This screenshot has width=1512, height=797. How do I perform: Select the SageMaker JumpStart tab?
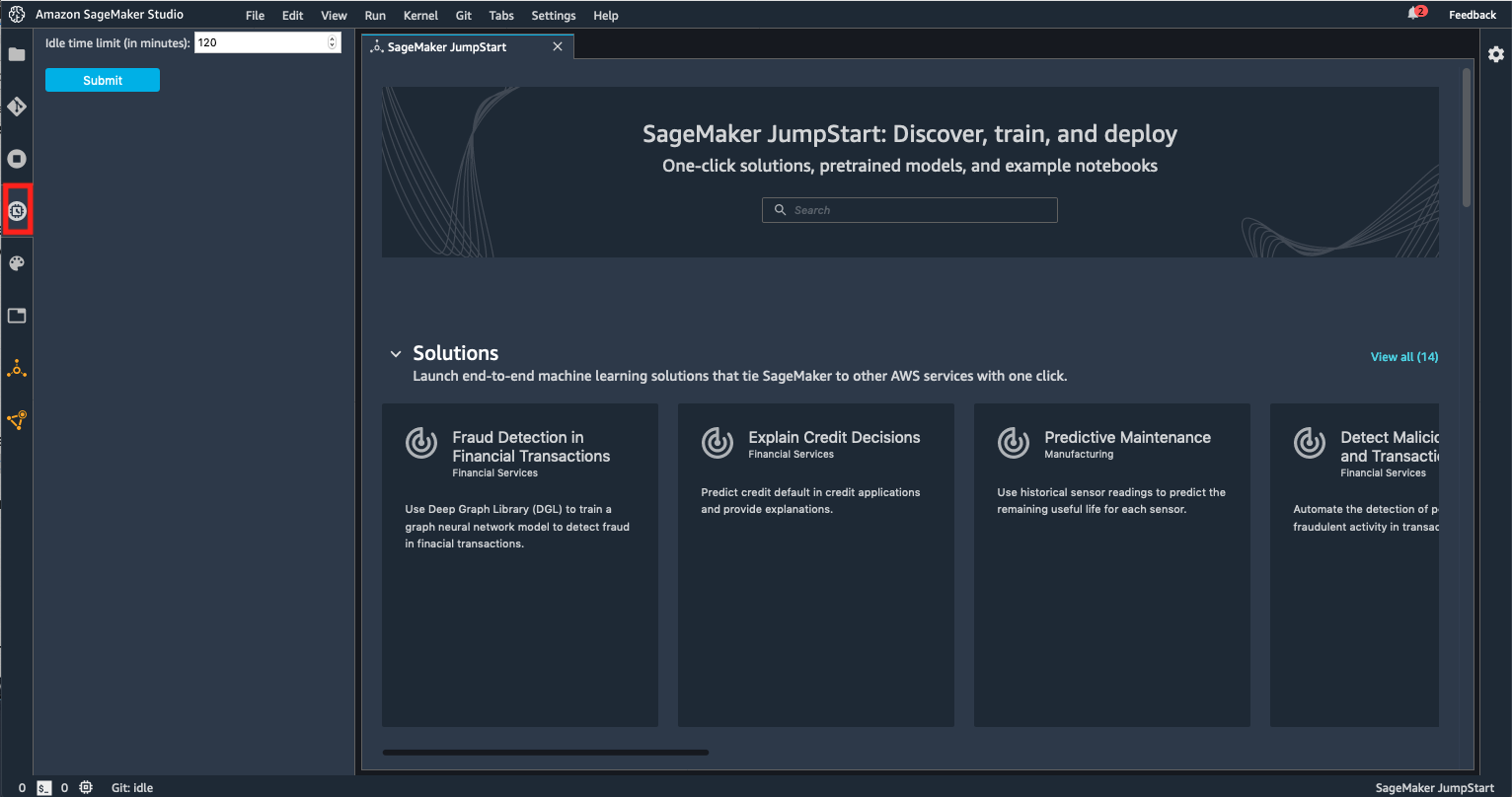[x=467, y=46]
